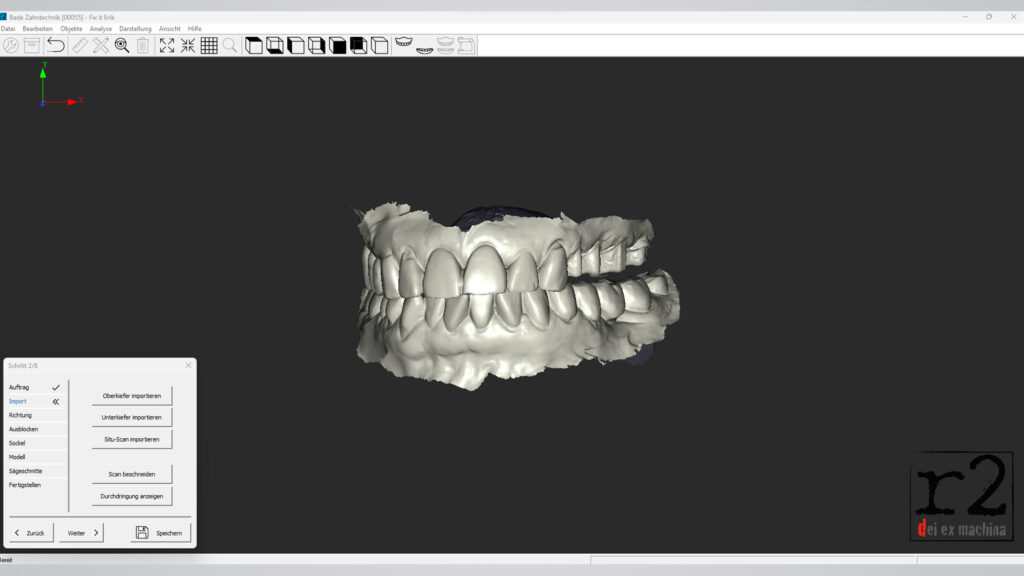Go to next step with Weiter
1024x576 pixels.
tap(82, 533)
